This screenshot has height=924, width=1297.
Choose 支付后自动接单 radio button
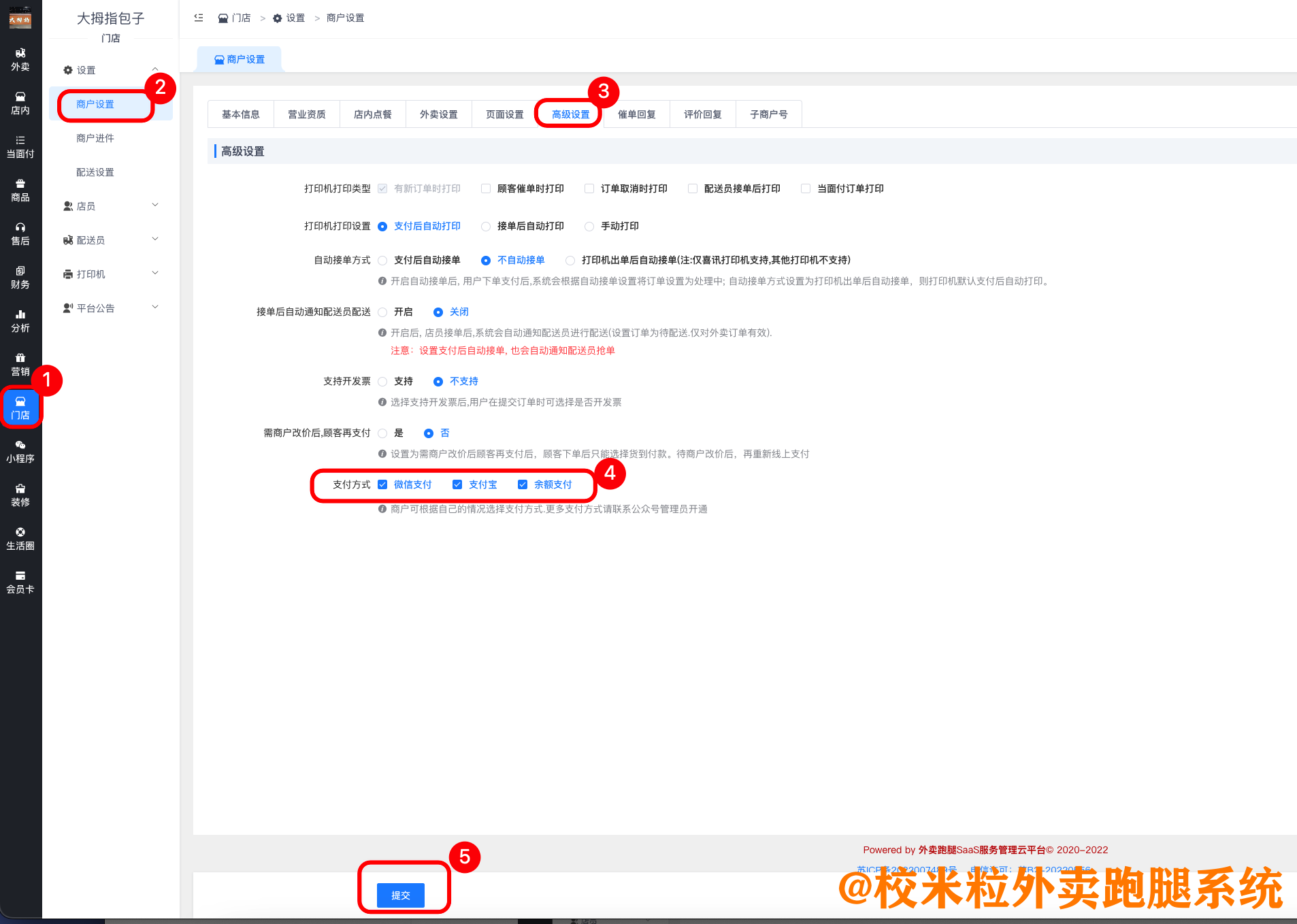pyautogui.click(x=382, y=261)
